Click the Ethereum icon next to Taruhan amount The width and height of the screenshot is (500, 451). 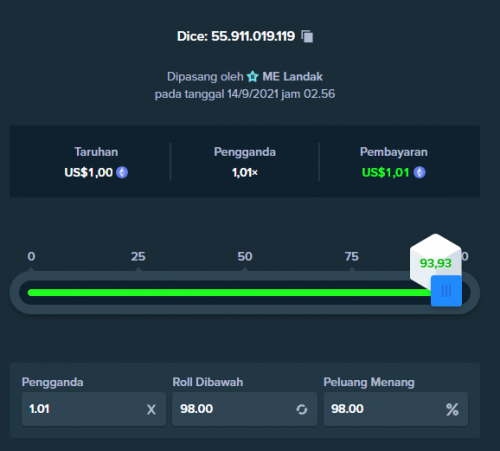tap(122, 172)
